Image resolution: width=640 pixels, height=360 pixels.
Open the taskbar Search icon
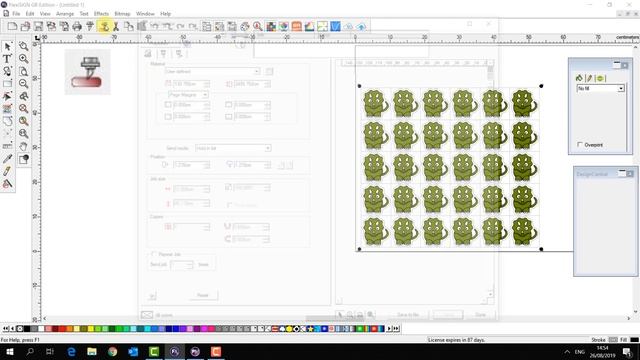30,351
